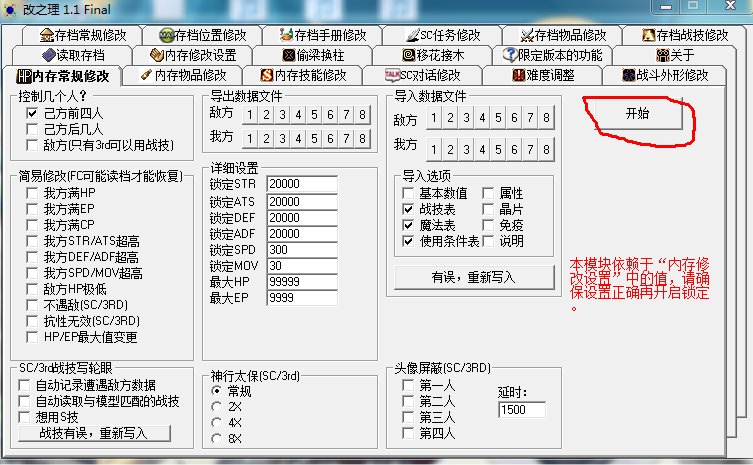Click the 存档常规修改 tab icon
Viewport: 753px width, 465px height.
(47, 35)
